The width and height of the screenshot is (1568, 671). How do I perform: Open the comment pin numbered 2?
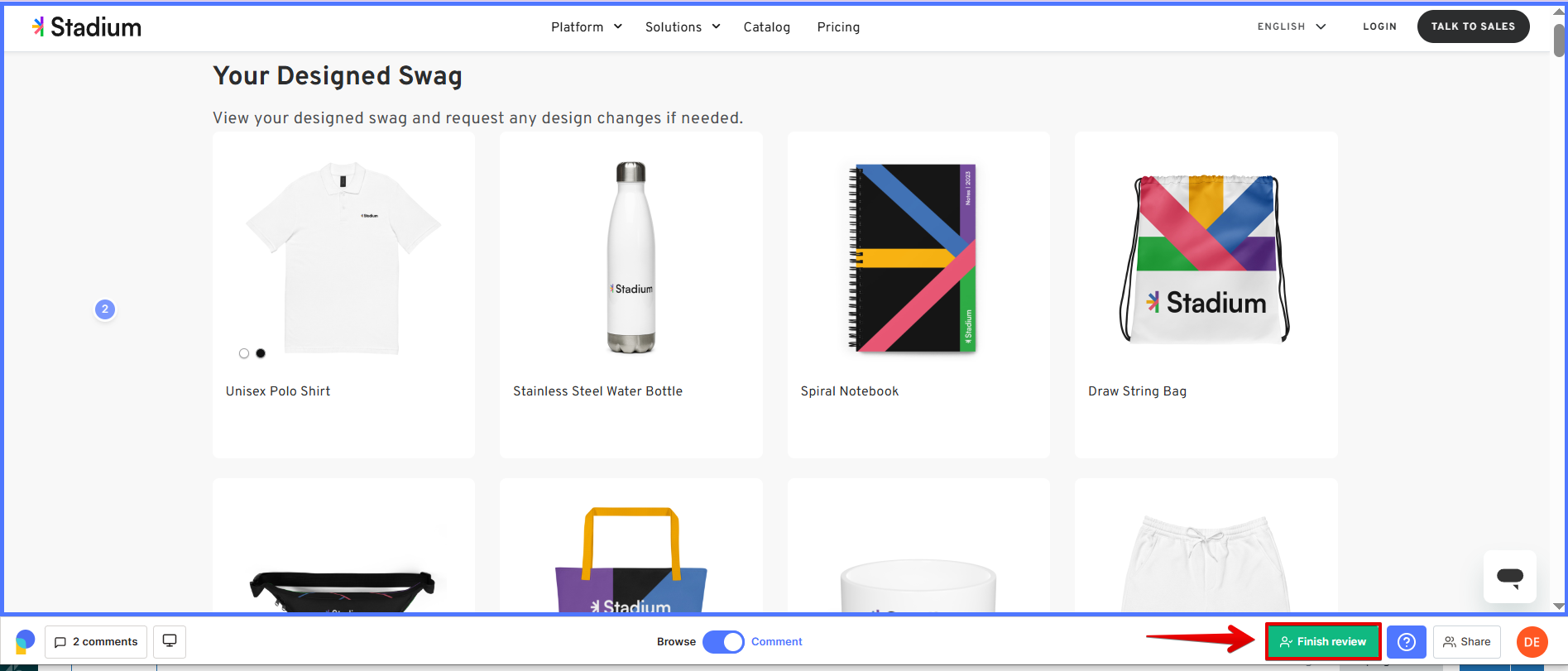pyautogui.click(x=105, y=309)
